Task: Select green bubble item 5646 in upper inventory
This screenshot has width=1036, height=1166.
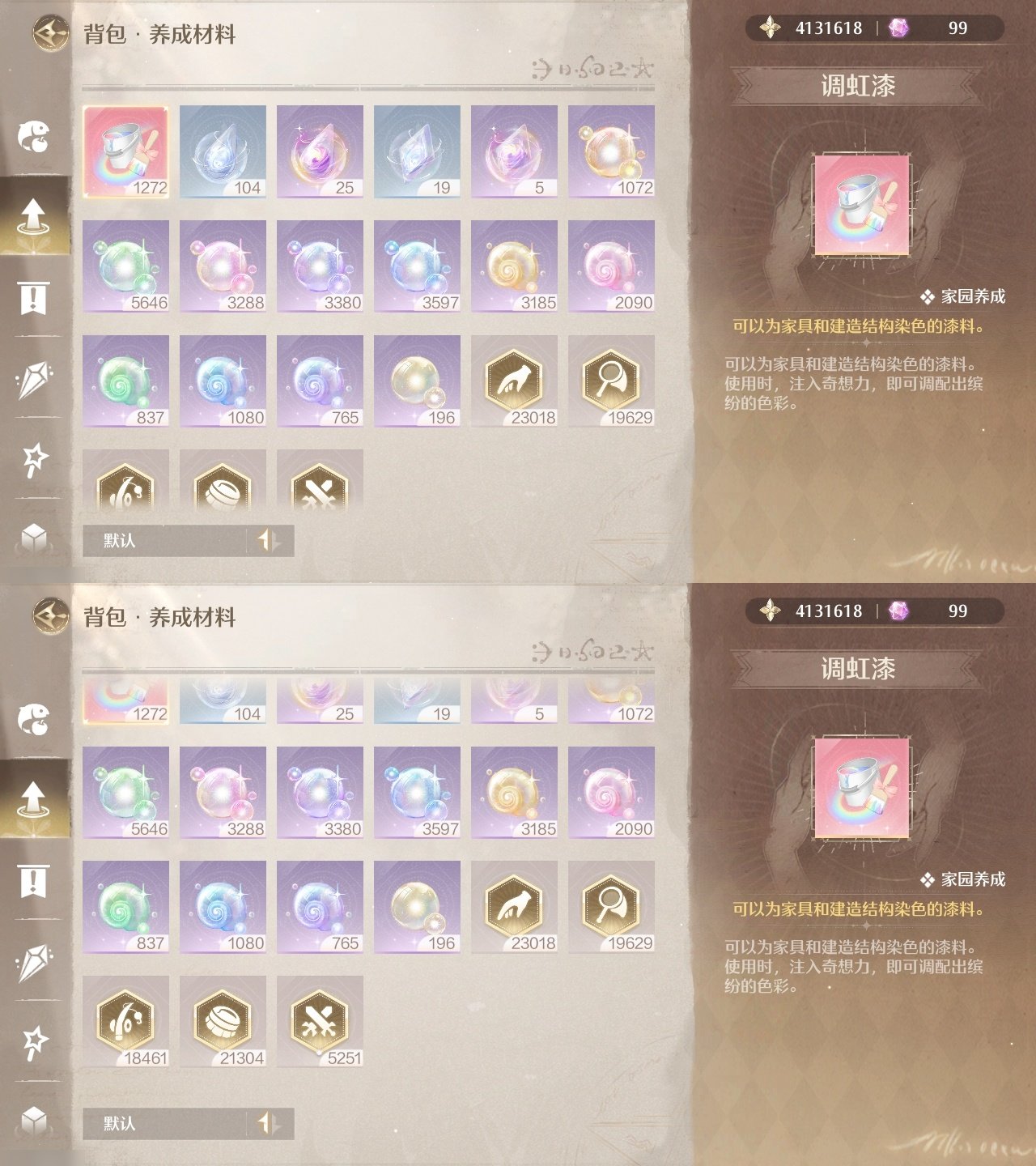Action: [x=125, y=266]
